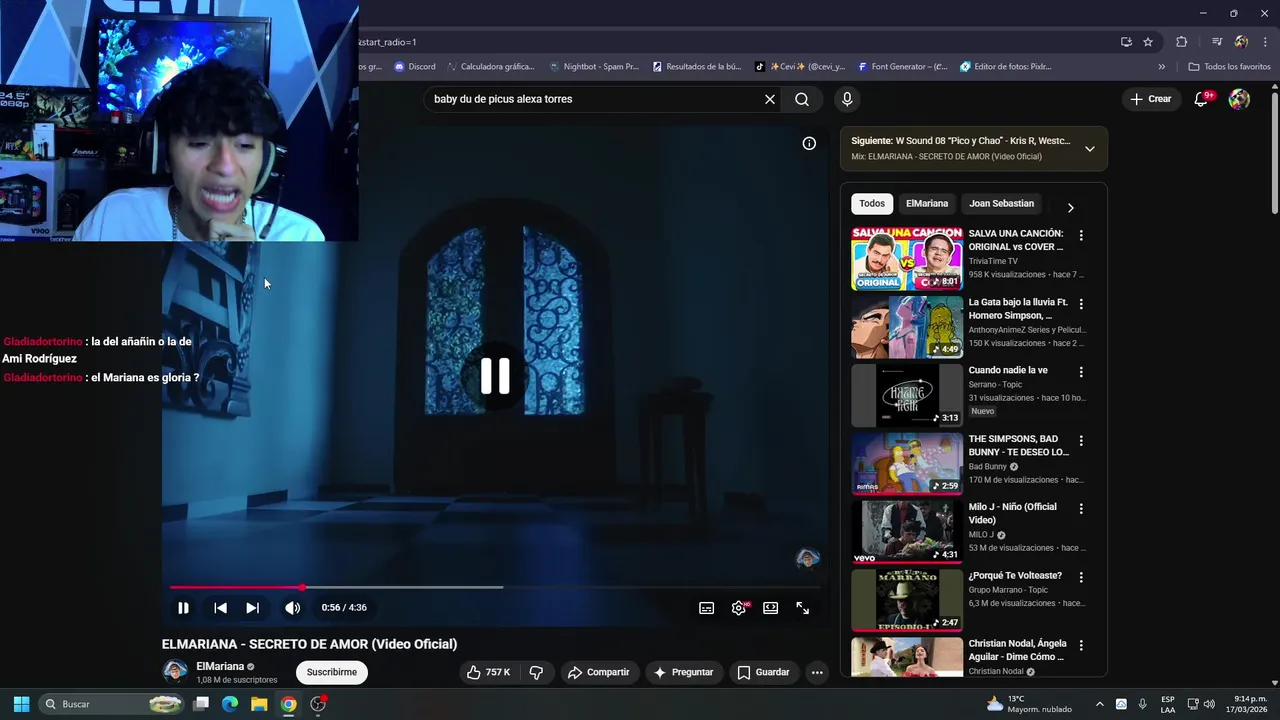1280x720 pixels.
Task: Open Chrome media controls icon
Action: [1216, 42]
